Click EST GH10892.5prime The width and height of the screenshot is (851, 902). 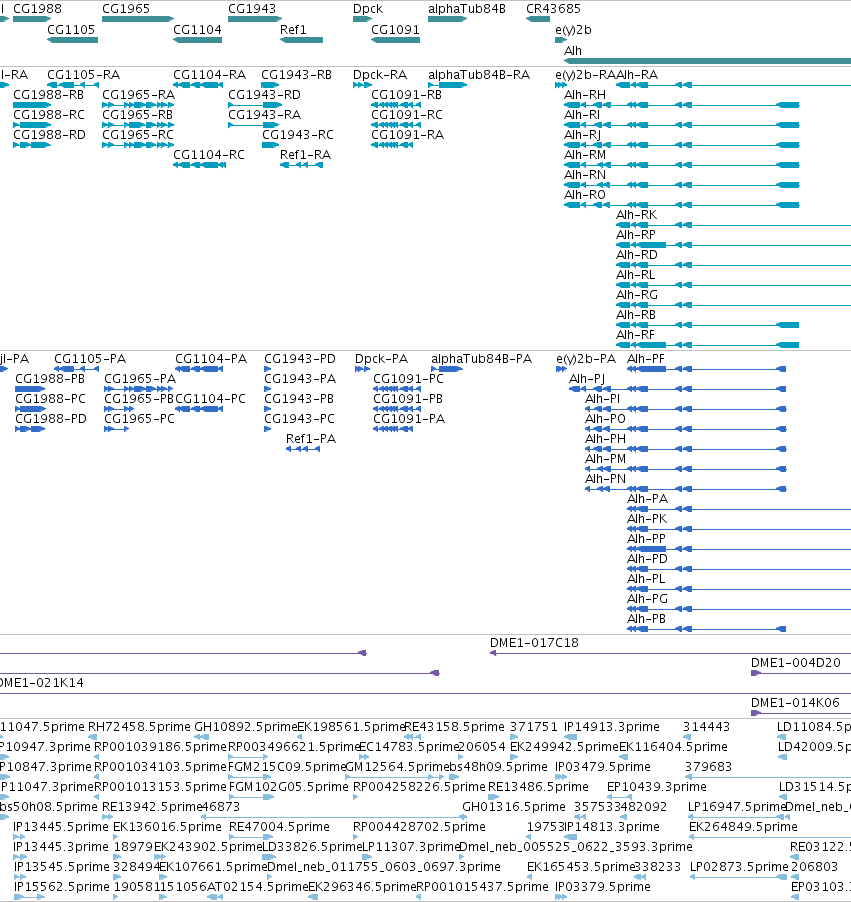[x=246, y=727]
